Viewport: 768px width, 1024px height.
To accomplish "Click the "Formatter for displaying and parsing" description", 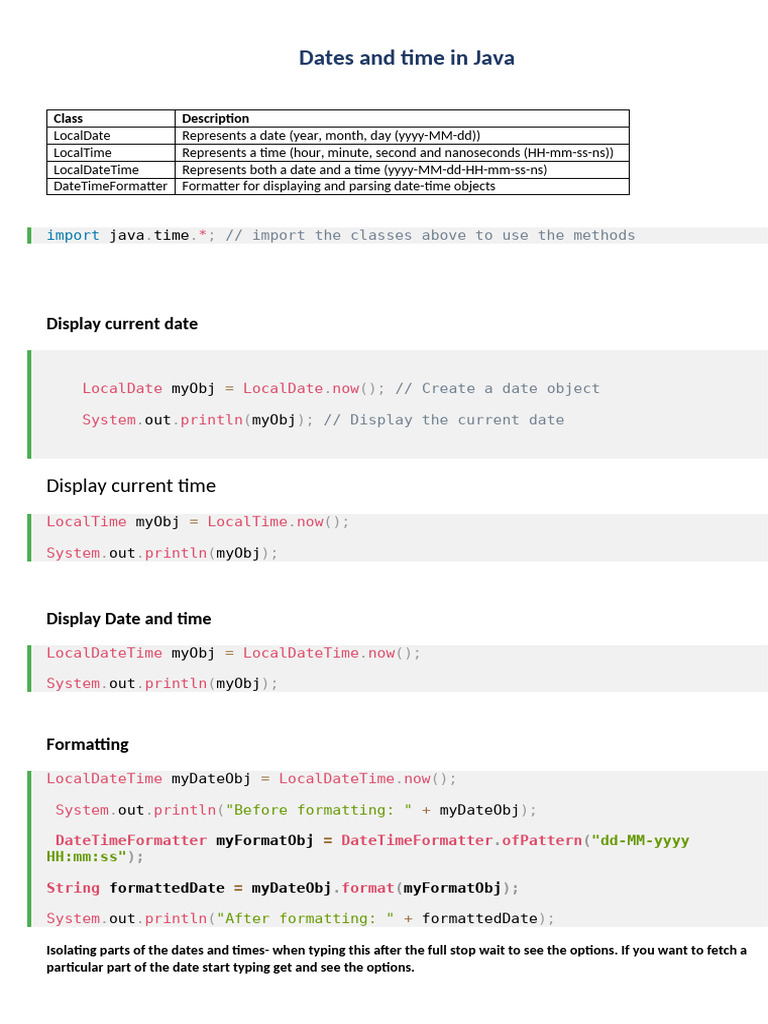I will point(338,186).
